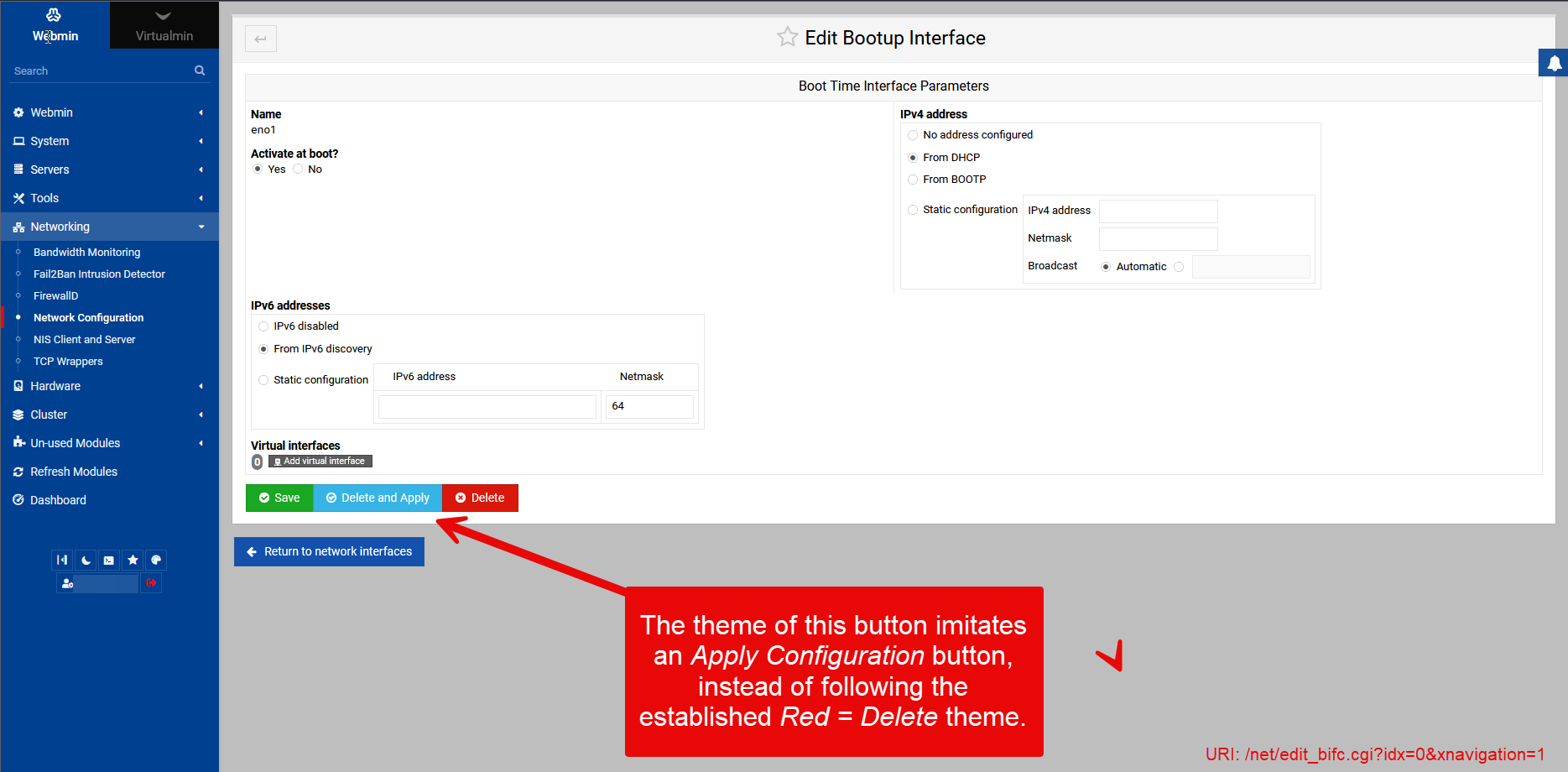The image size is (1568, 772).
Task: Select No for Activate at boot
Action: (x=298, y=170)
